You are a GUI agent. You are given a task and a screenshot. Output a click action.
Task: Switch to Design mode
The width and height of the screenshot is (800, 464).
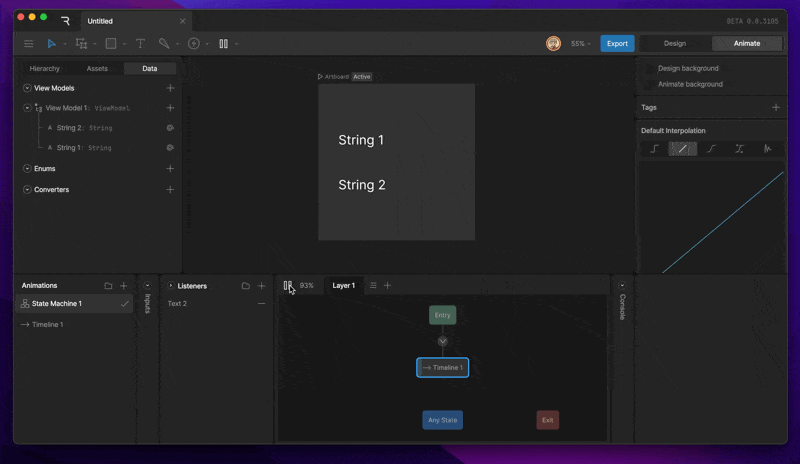[x=674, y=43]
